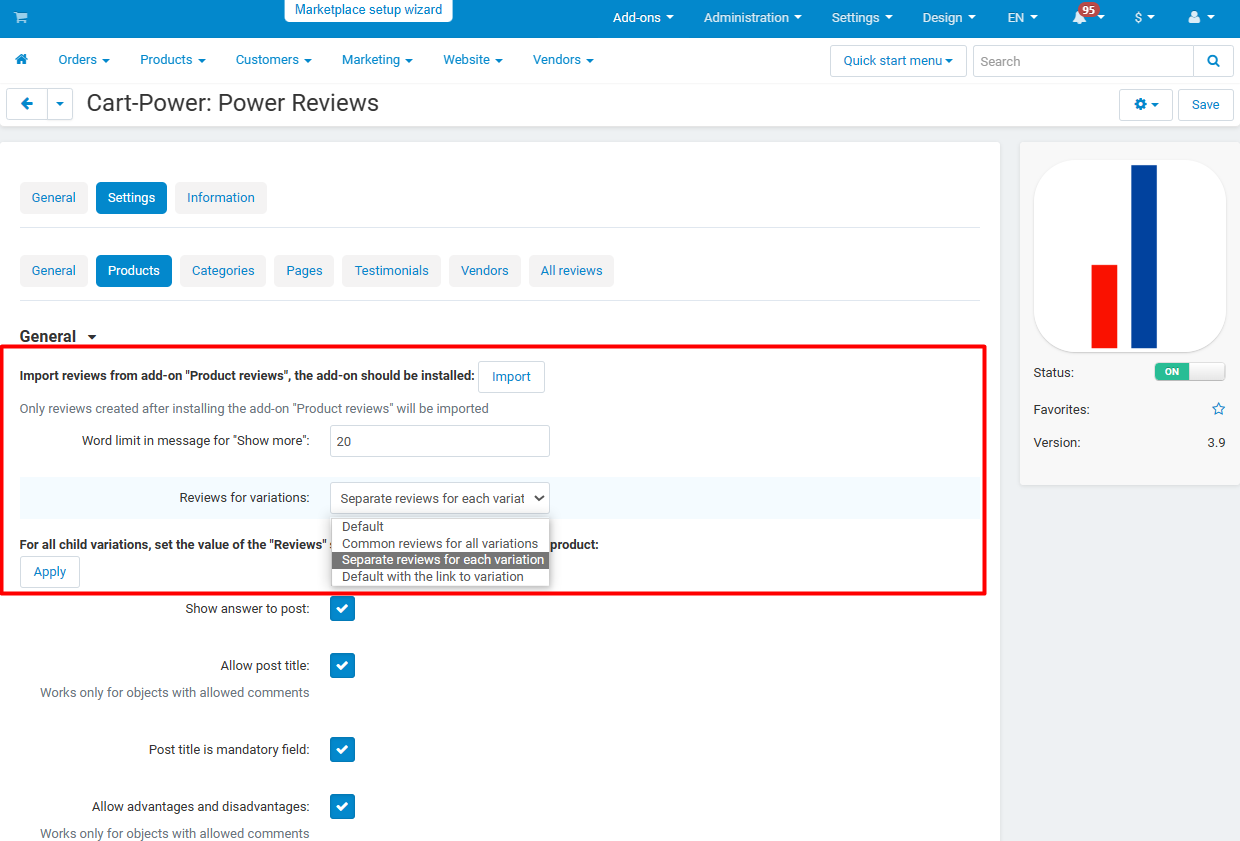Open the Design dropdown menu

click(949, 18)
